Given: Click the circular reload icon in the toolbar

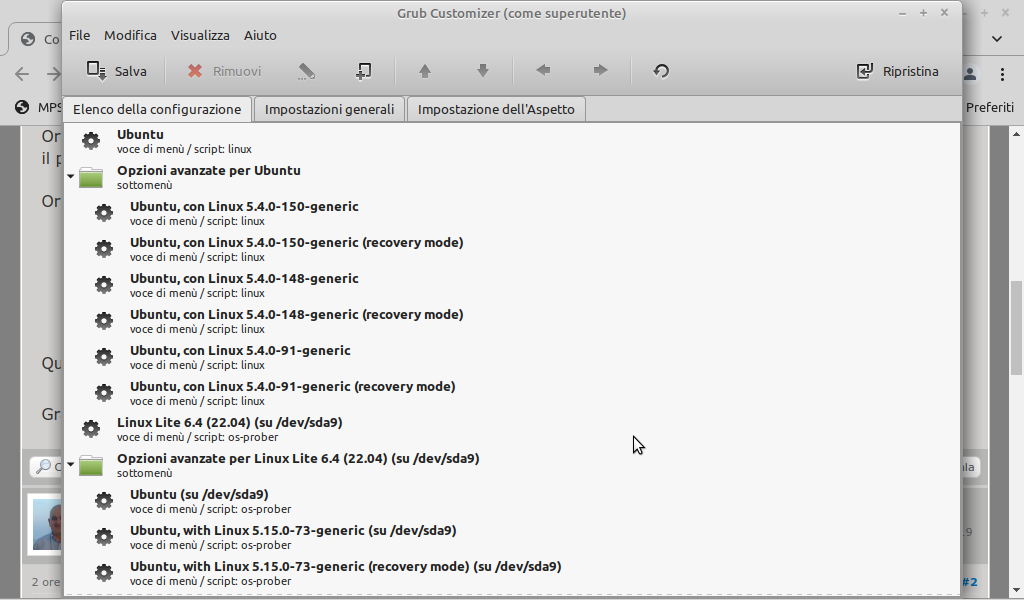Looking at the screenshot, I should coord(662,71).
